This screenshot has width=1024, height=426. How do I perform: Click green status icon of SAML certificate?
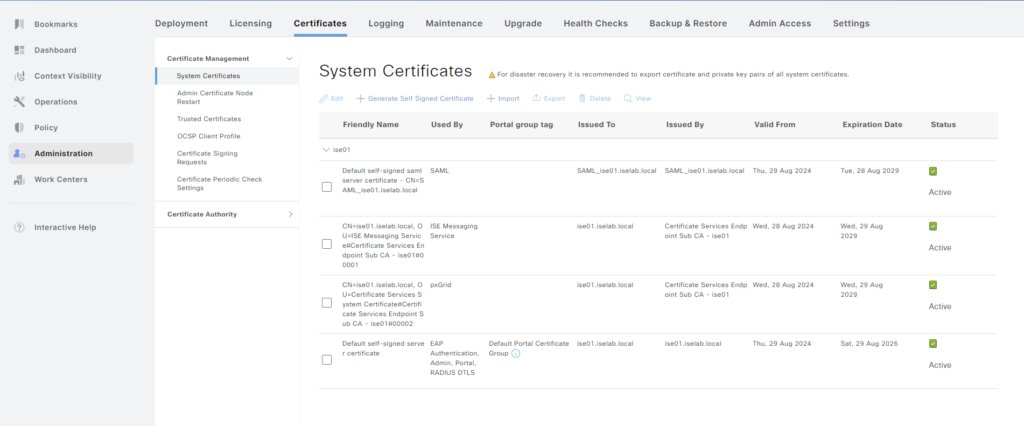[x=933, y=171]
